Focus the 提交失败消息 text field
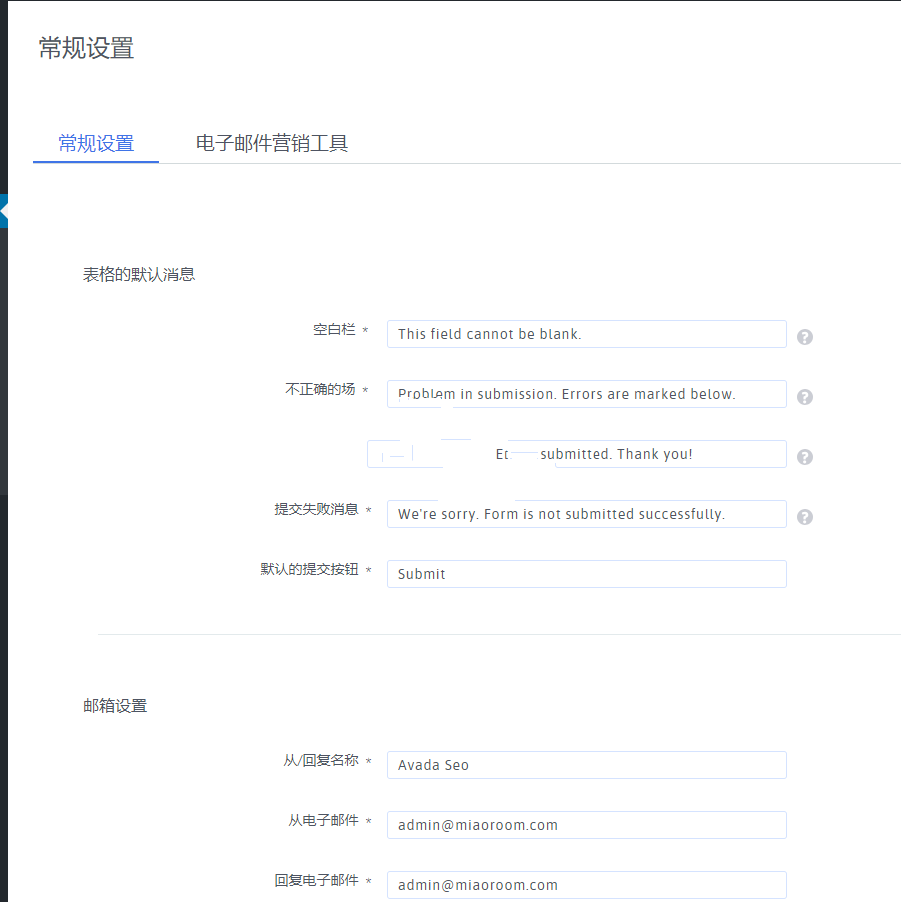The width and height of the screenshot is (901, 902). (586, 514)
